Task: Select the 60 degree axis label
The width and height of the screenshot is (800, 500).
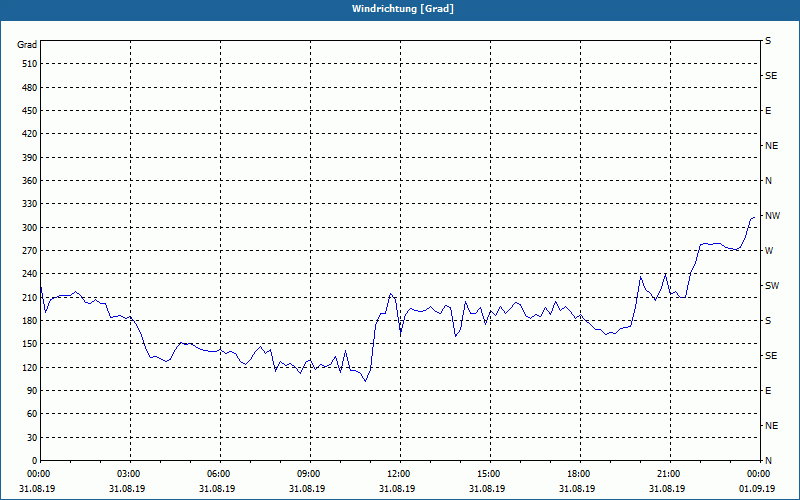Action: tap(32, 414)
